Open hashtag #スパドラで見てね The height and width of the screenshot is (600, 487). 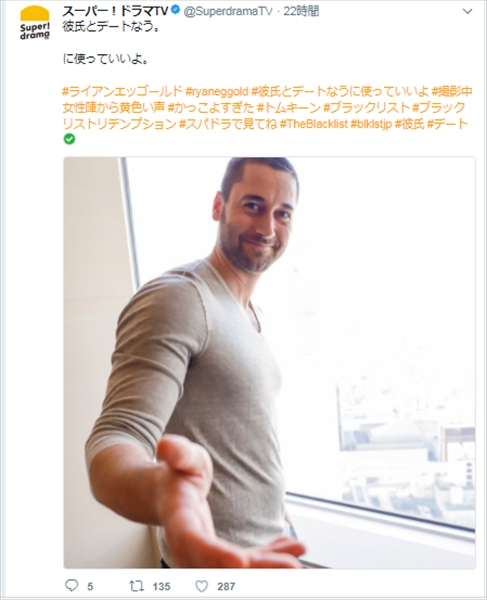(x=228, y=124)
